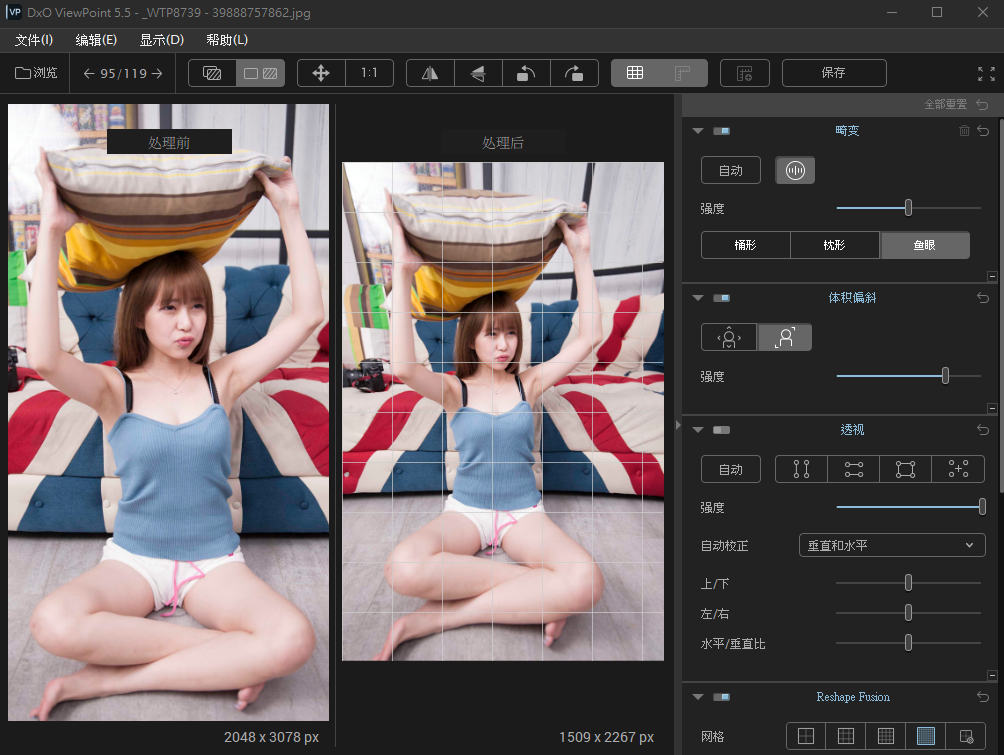Choose rectangle perspective correction tool

(906, 469)
